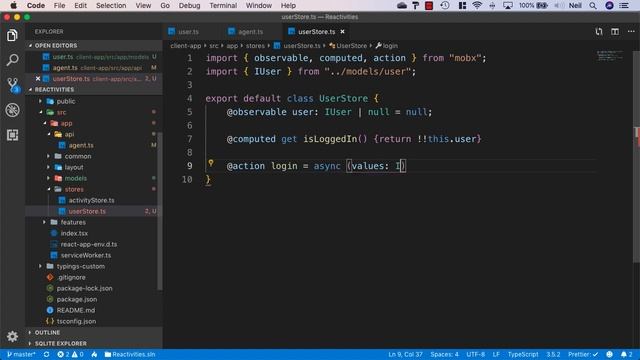Close userStore.ts in Open Editors list

tap(38, 78)
